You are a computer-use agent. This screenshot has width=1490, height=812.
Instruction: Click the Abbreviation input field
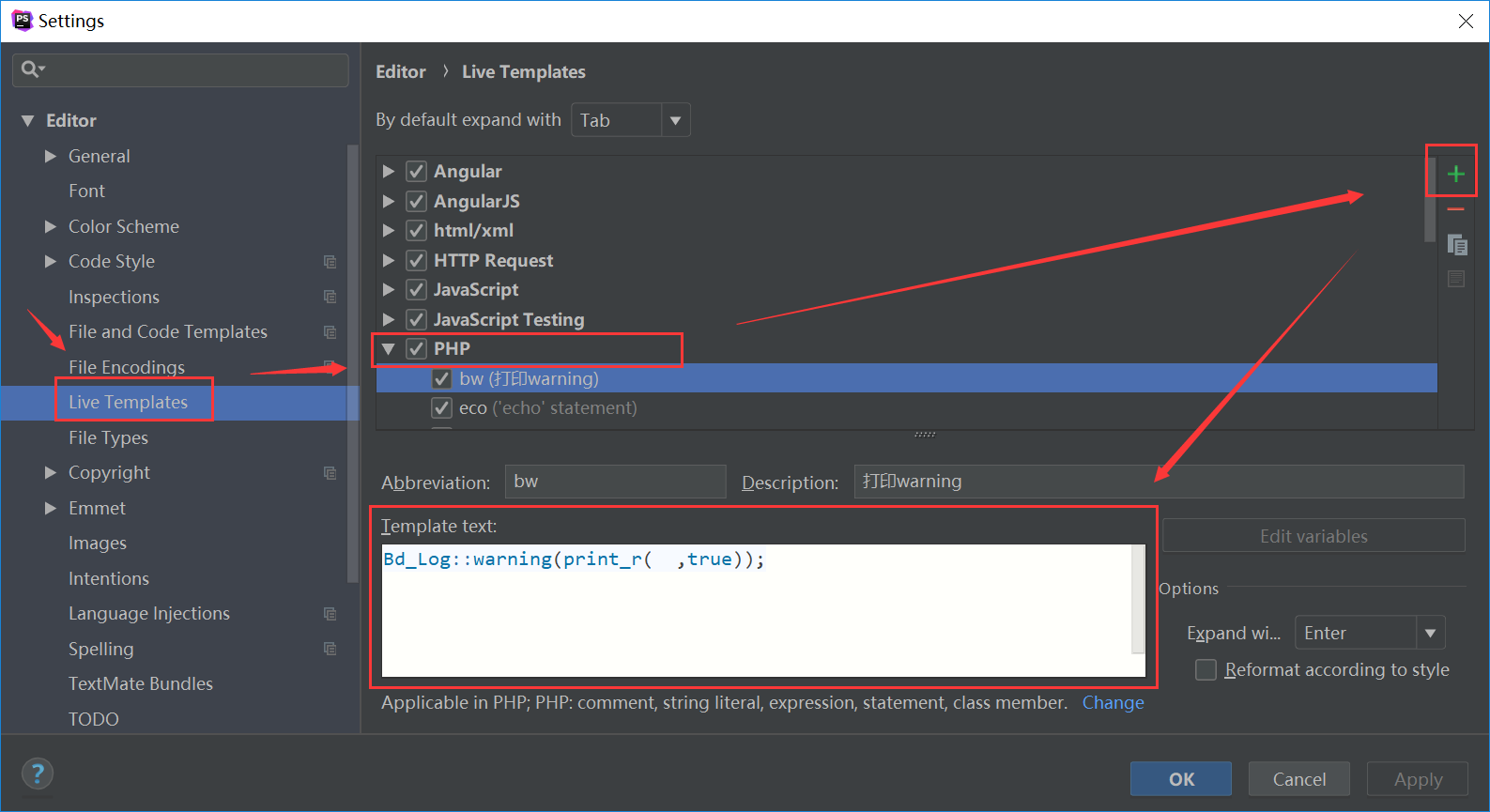click(x=615, y=482)
